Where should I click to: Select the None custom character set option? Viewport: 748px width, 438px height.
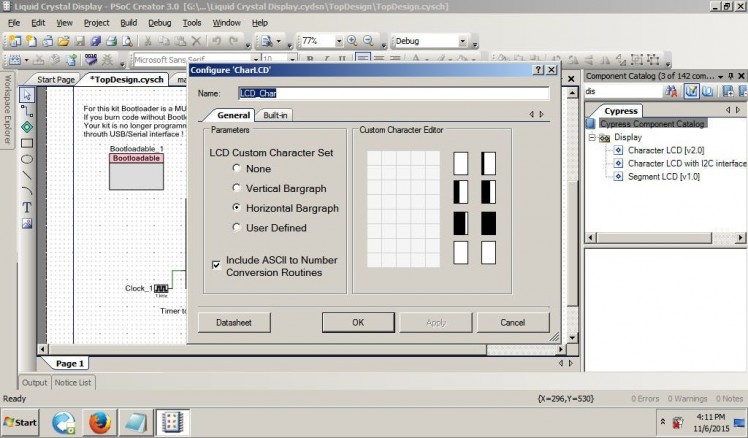coord(237,169)
